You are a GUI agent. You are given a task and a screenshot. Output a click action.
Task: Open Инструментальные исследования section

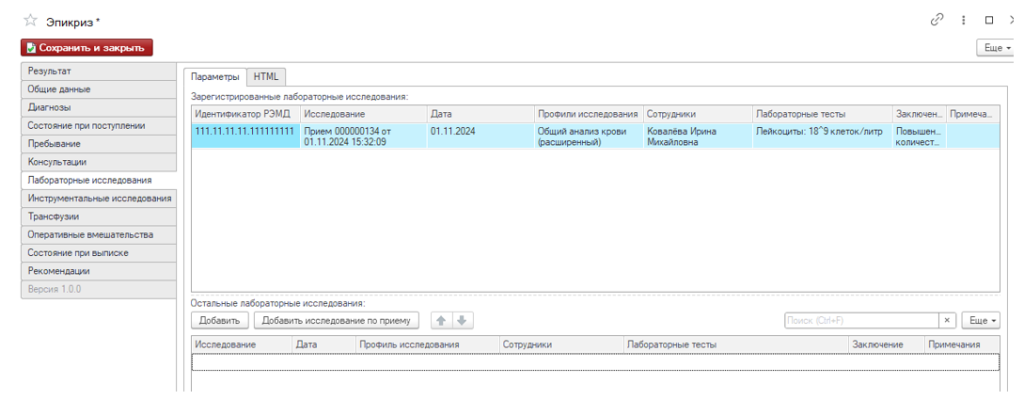[99, 198]
